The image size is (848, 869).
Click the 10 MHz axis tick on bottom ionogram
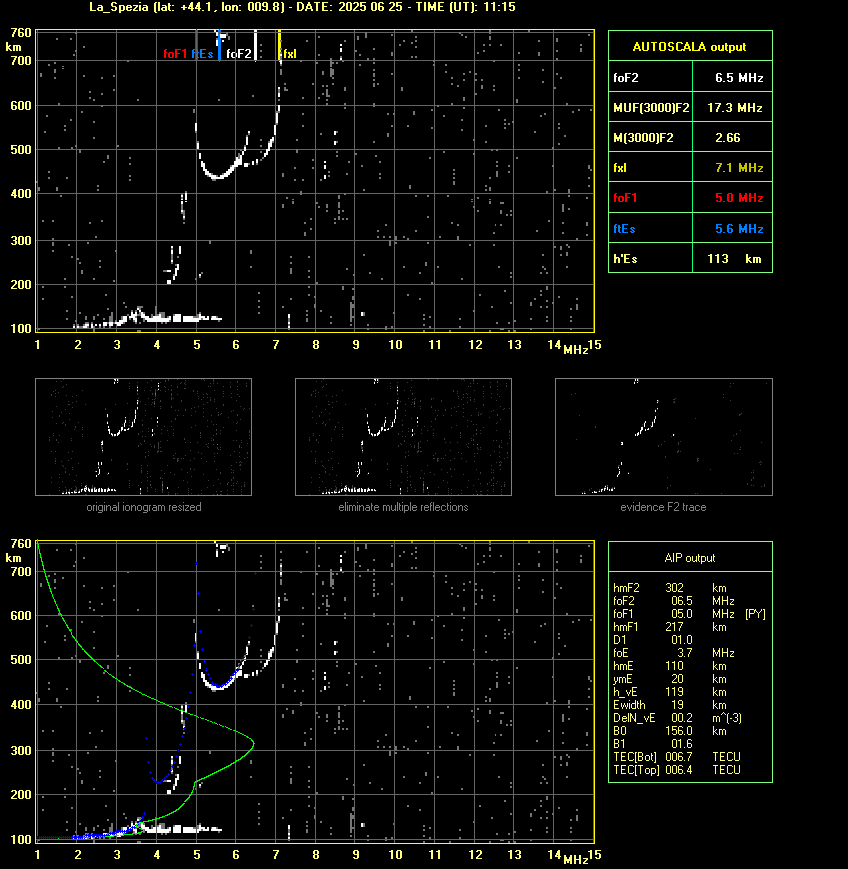tap(395, 855)
